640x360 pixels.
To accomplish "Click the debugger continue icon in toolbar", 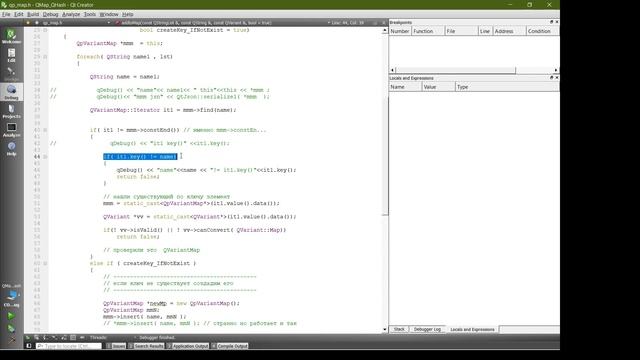I will click(27, 338).
